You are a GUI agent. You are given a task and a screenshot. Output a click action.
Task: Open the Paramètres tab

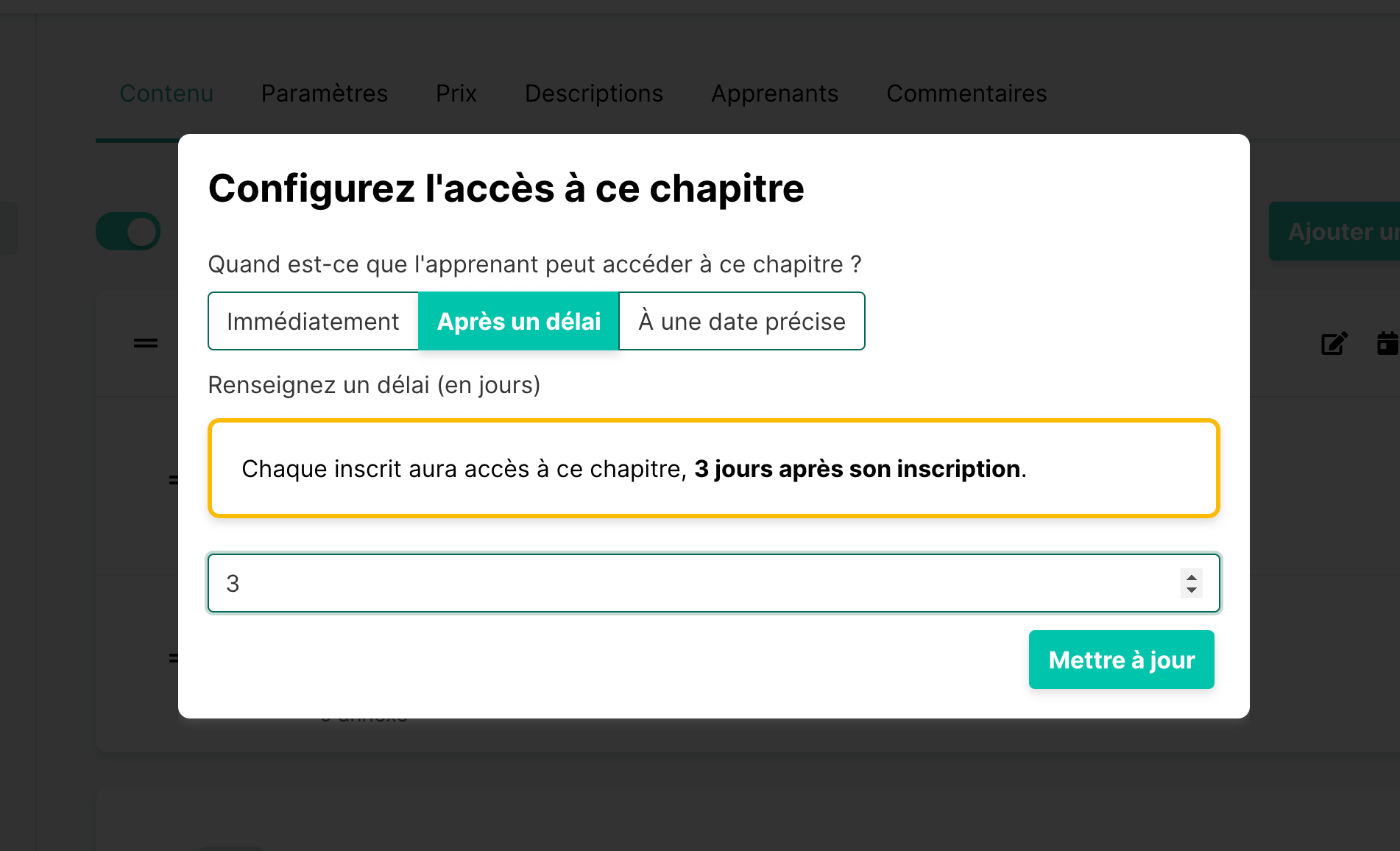pos(325,93)
